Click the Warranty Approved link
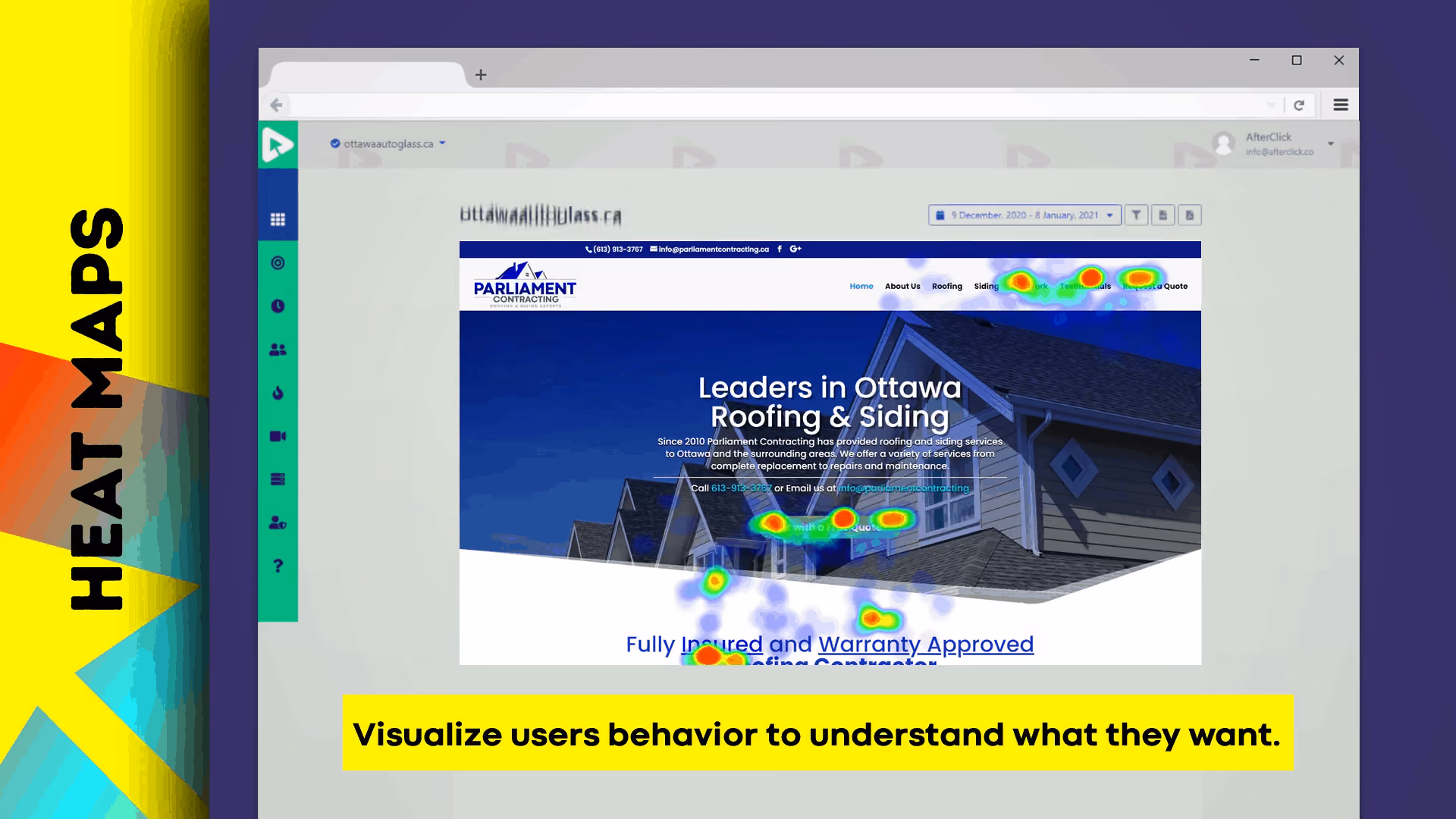1456x819 pixels. [926, 644]
